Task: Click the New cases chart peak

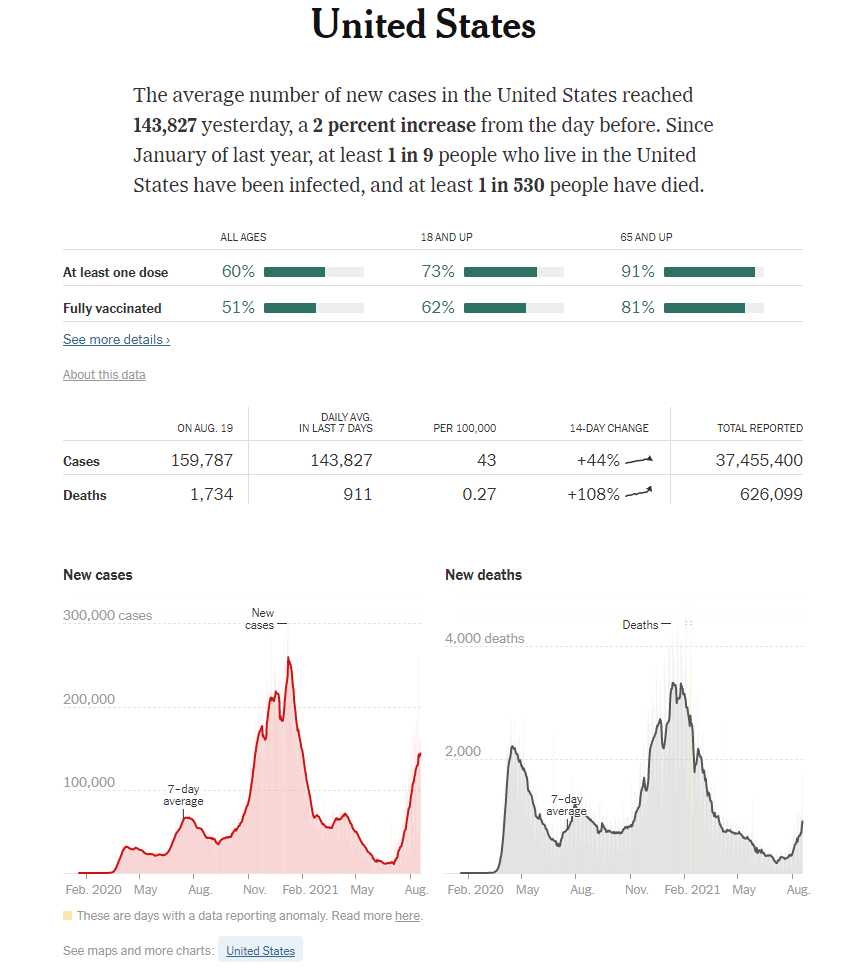Action: [x=289, y=659]
